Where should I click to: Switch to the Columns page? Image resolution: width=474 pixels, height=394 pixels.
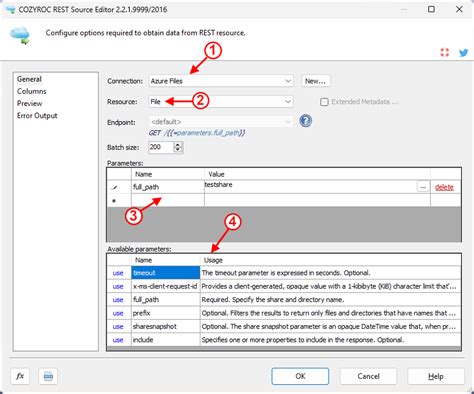pos(32,91)
